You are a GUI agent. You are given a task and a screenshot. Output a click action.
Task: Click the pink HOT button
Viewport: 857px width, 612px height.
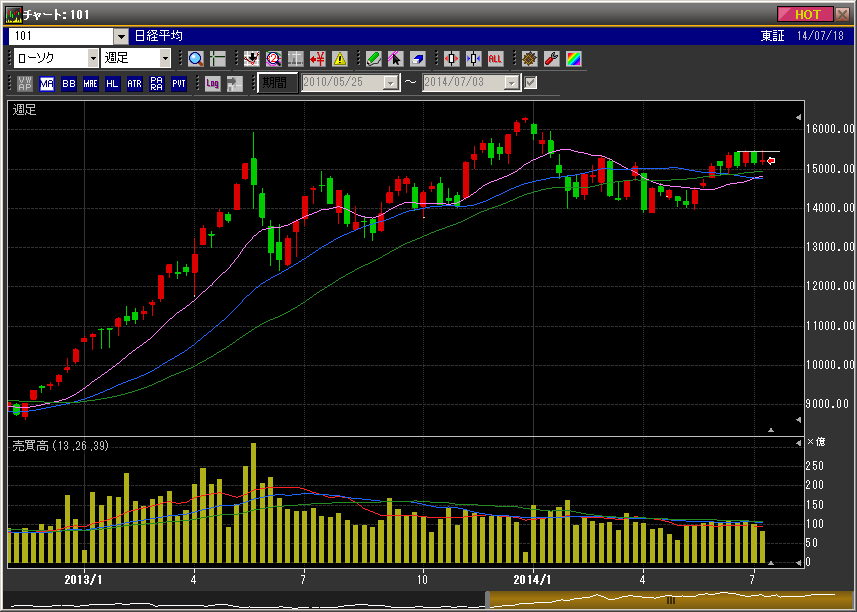pos(805,14)
